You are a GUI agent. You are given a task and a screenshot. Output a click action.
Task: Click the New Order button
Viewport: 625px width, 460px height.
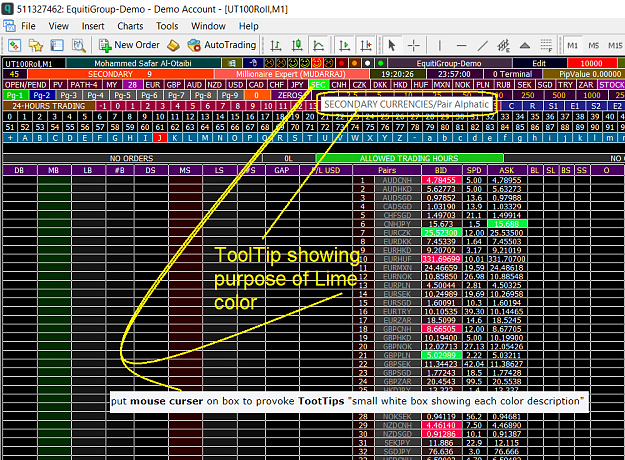(x=129, y=45)
